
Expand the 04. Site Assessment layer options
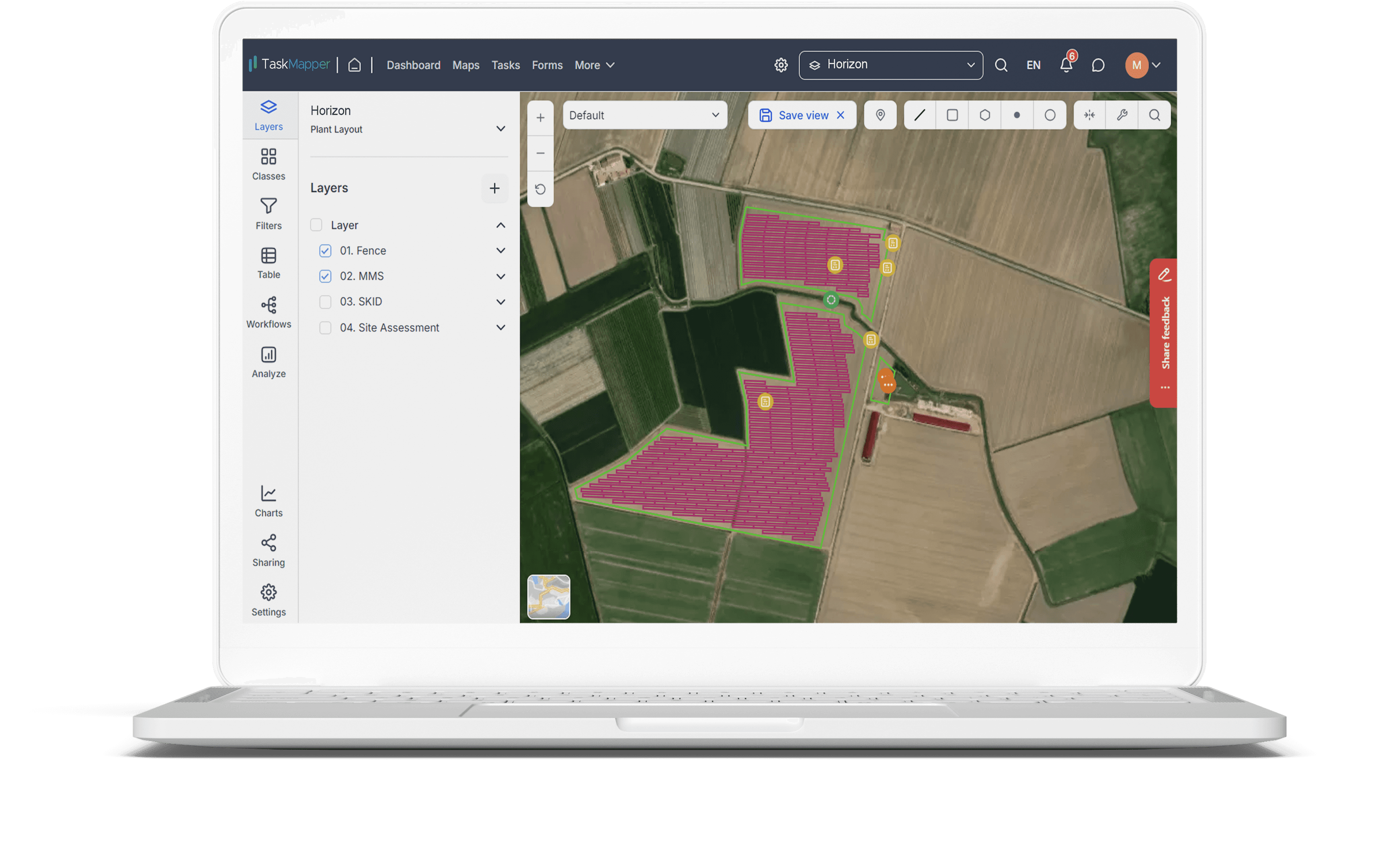[x=500, y=328]
